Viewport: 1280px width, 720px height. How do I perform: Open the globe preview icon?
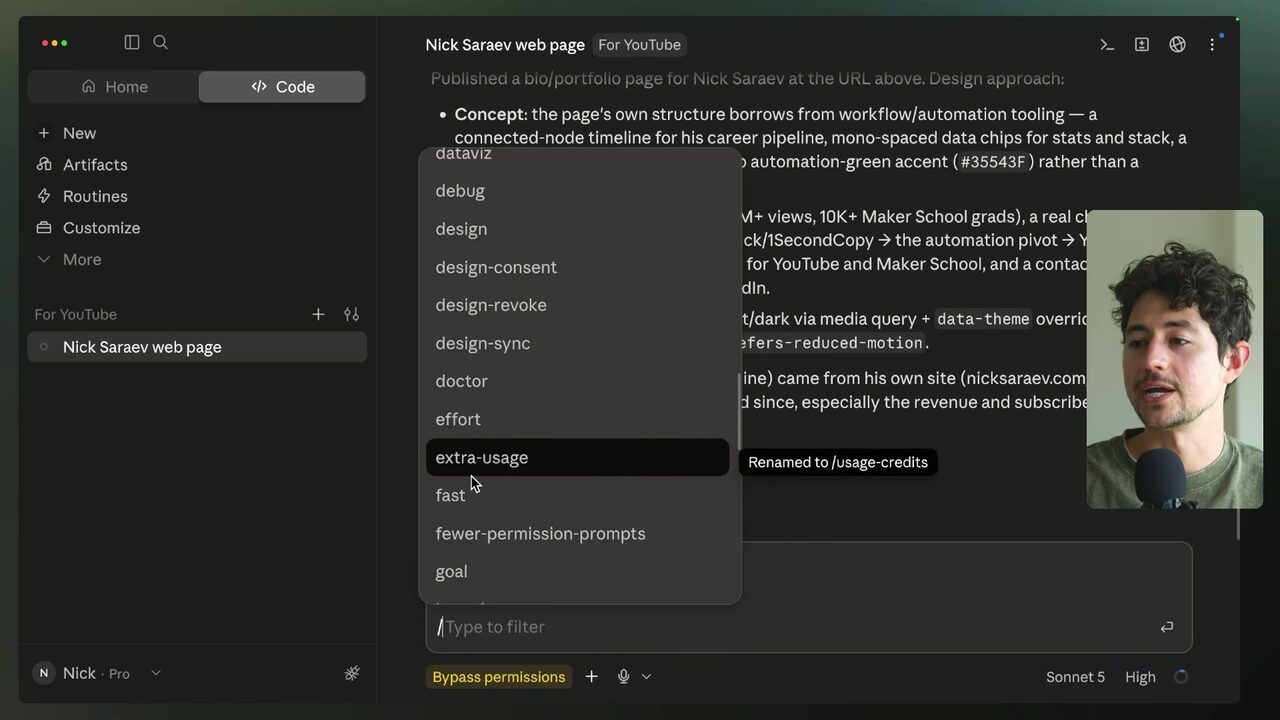(x=1177, y=44)
